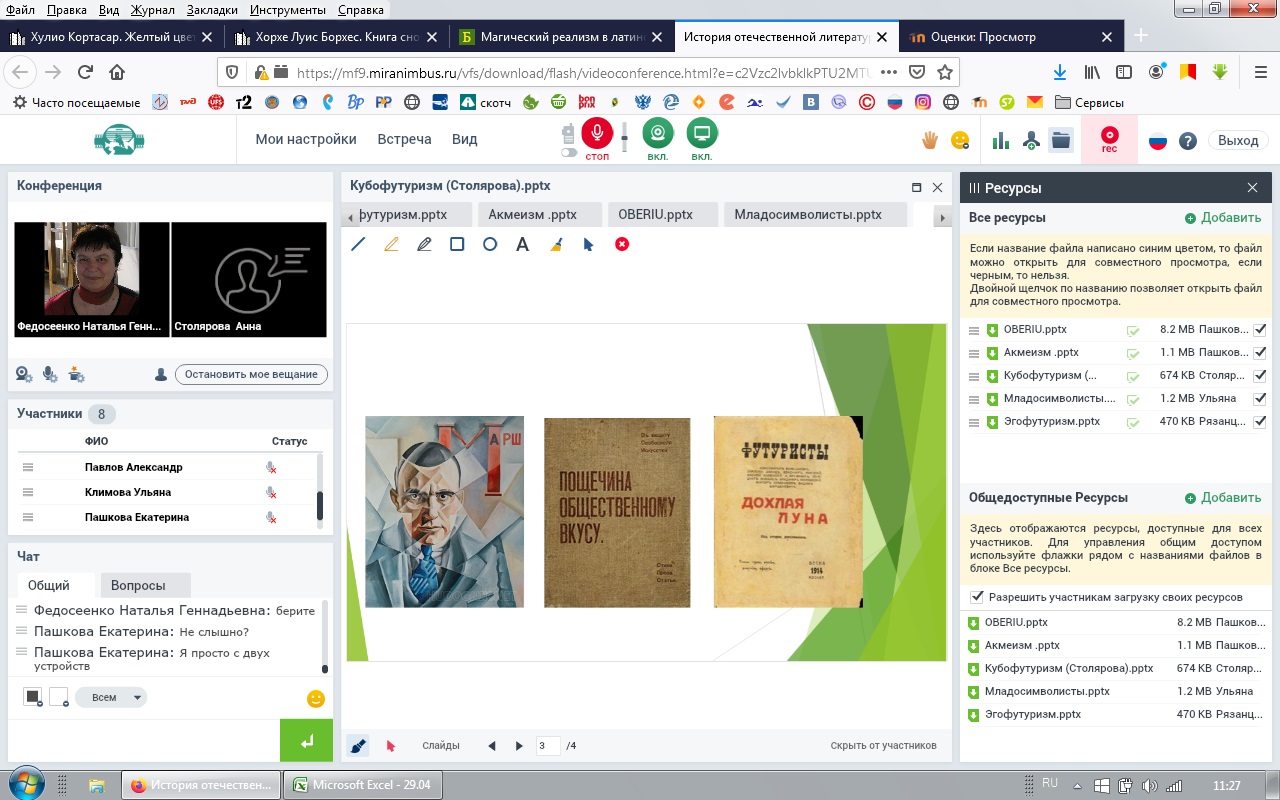Open the language flag selector
Viewport: 1280px width, 800px height.
tap(1158, 141)
